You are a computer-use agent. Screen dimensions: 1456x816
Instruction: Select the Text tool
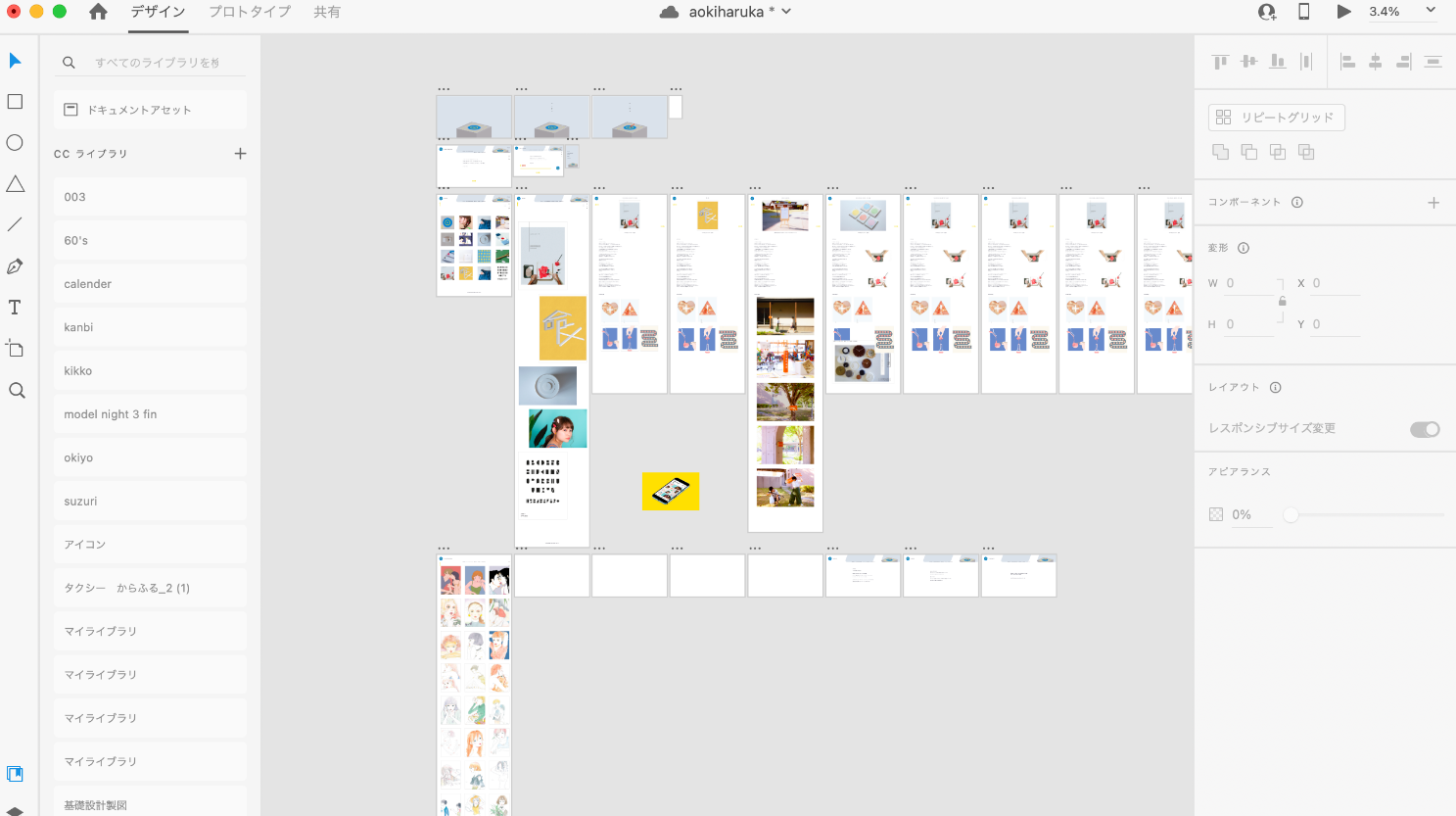tap(15, 308)
